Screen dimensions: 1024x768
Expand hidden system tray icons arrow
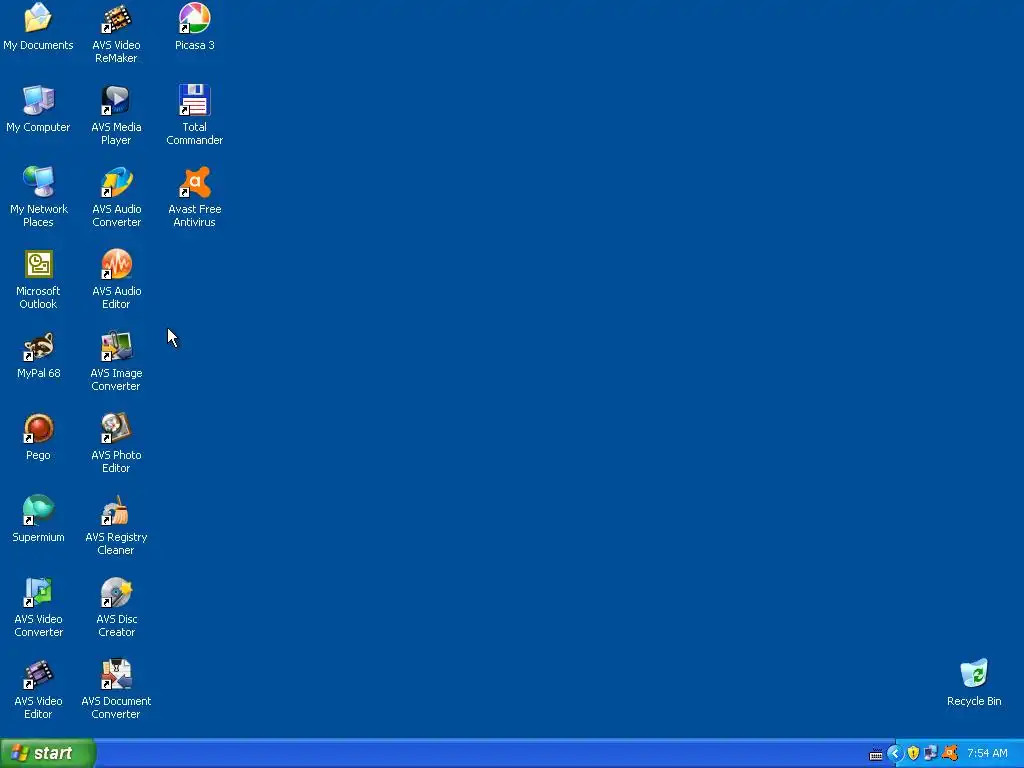(895, 754)
